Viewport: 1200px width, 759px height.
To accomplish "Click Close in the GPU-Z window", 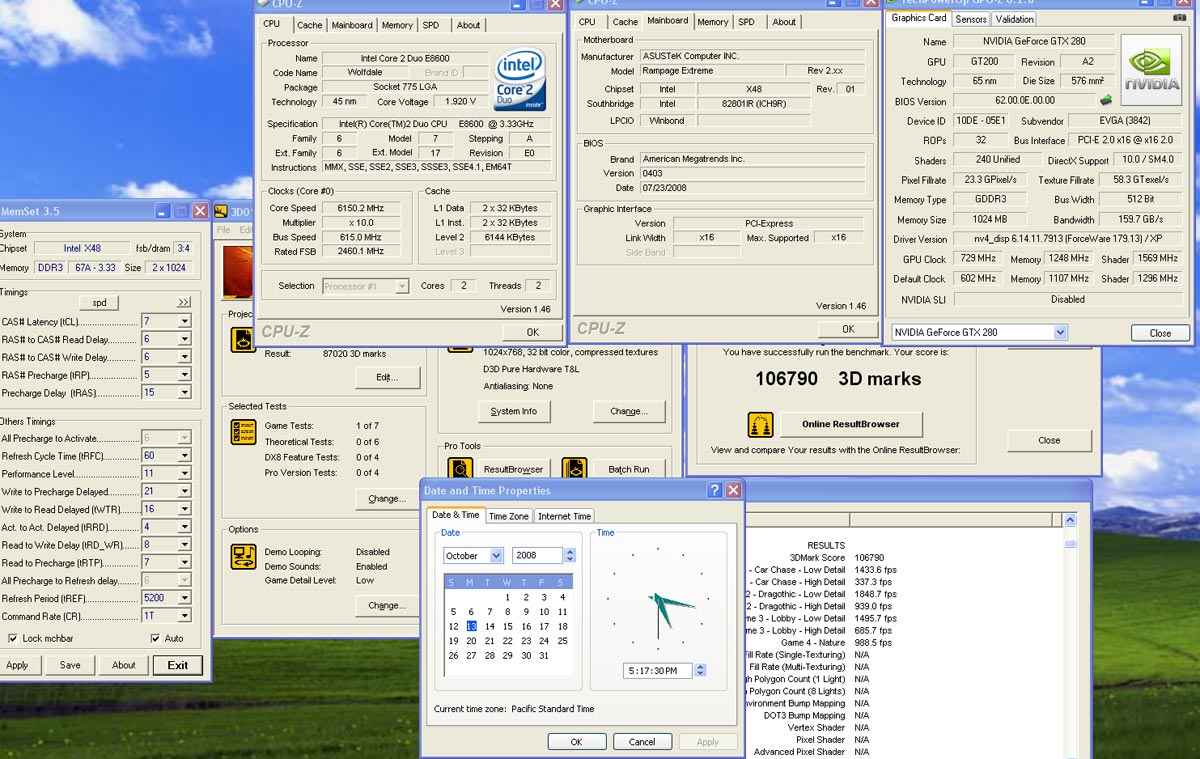I will 1160,333.
